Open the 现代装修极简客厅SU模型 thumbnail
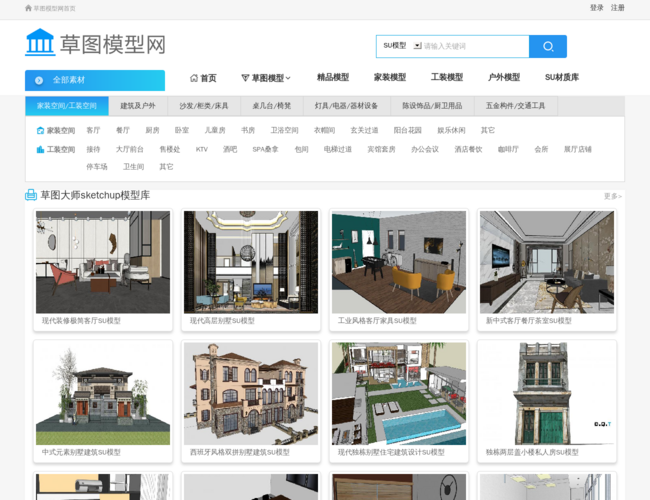The image size is (650, 500). (103, 261)
